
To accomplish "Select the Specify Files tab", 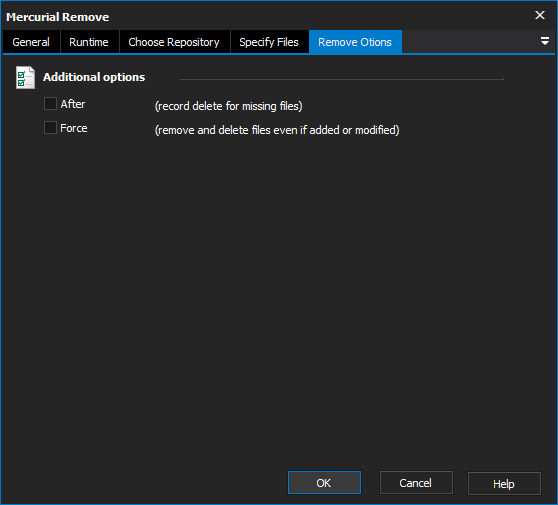I will click(269, 42).
